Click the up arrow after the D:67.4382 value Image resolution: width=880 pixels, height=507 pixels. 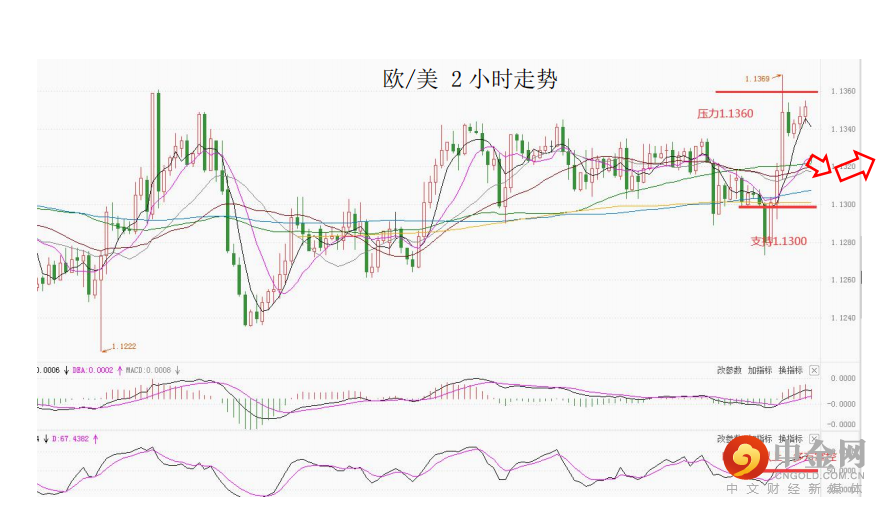95,439
